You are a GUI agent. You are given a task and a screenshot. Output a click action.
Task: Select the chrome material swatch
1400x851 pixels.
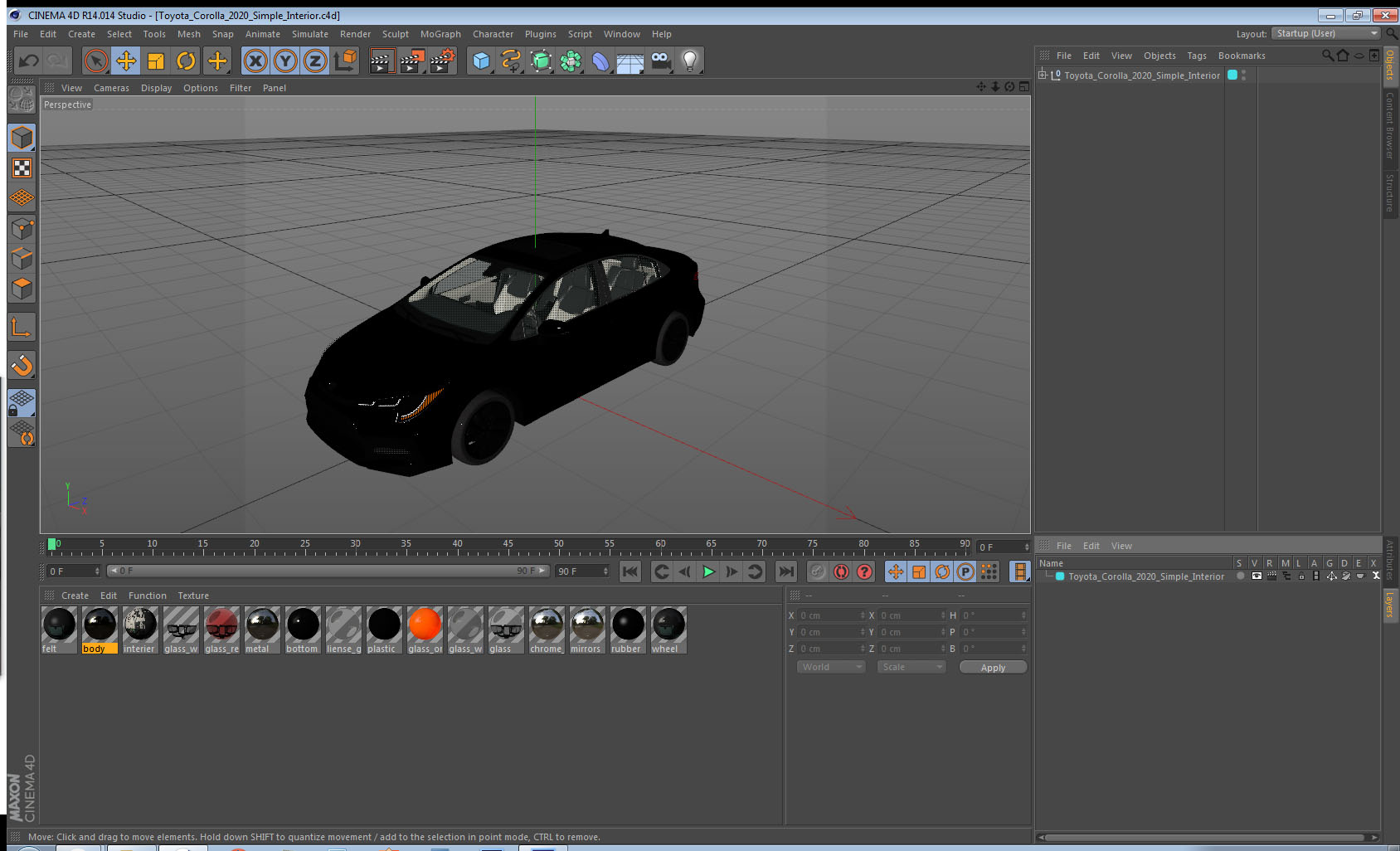[x=547, y=630]
